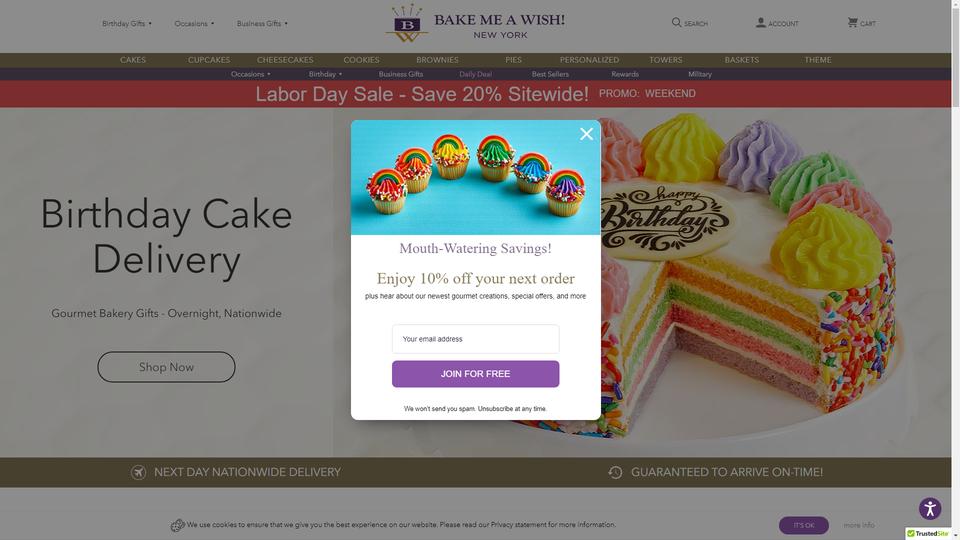The width and height of the screenshot is (960, 540).
Task: Select CUPCAKES in the category menu
Action: [x=209, y=60]
